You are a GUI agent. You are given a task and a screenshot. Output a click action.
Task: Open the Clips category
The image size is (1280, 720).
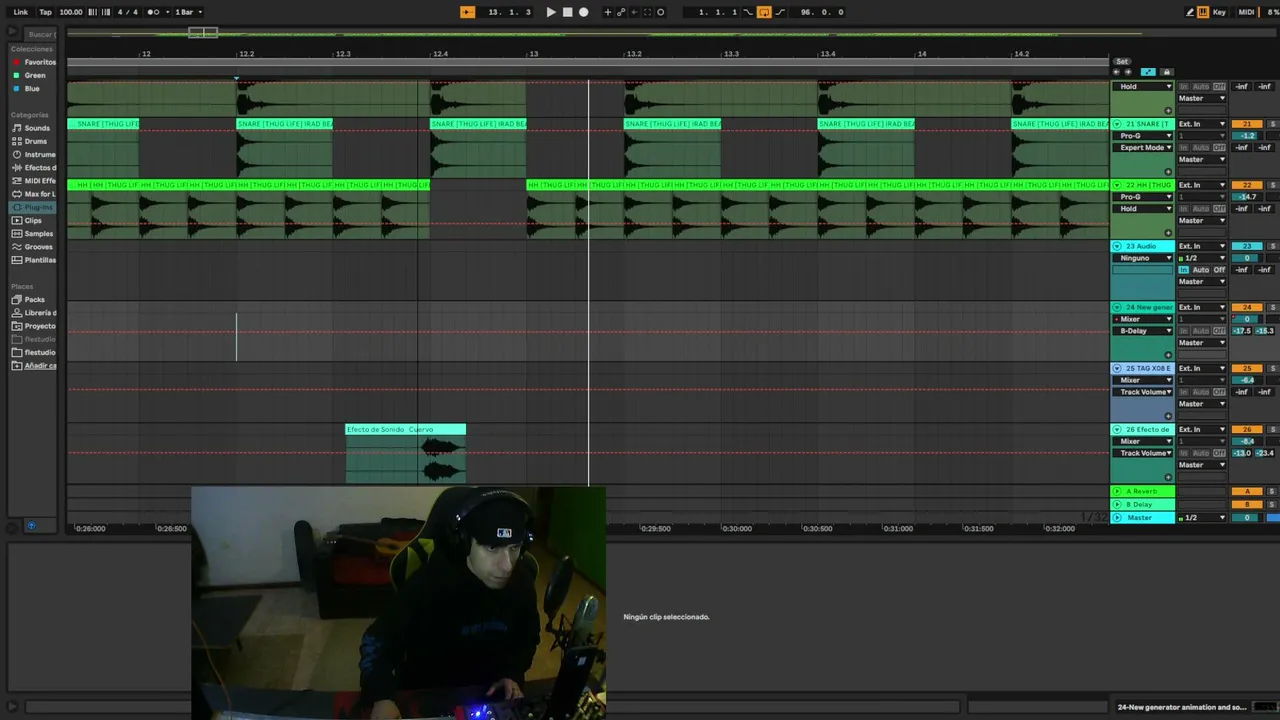coord(33,220)
